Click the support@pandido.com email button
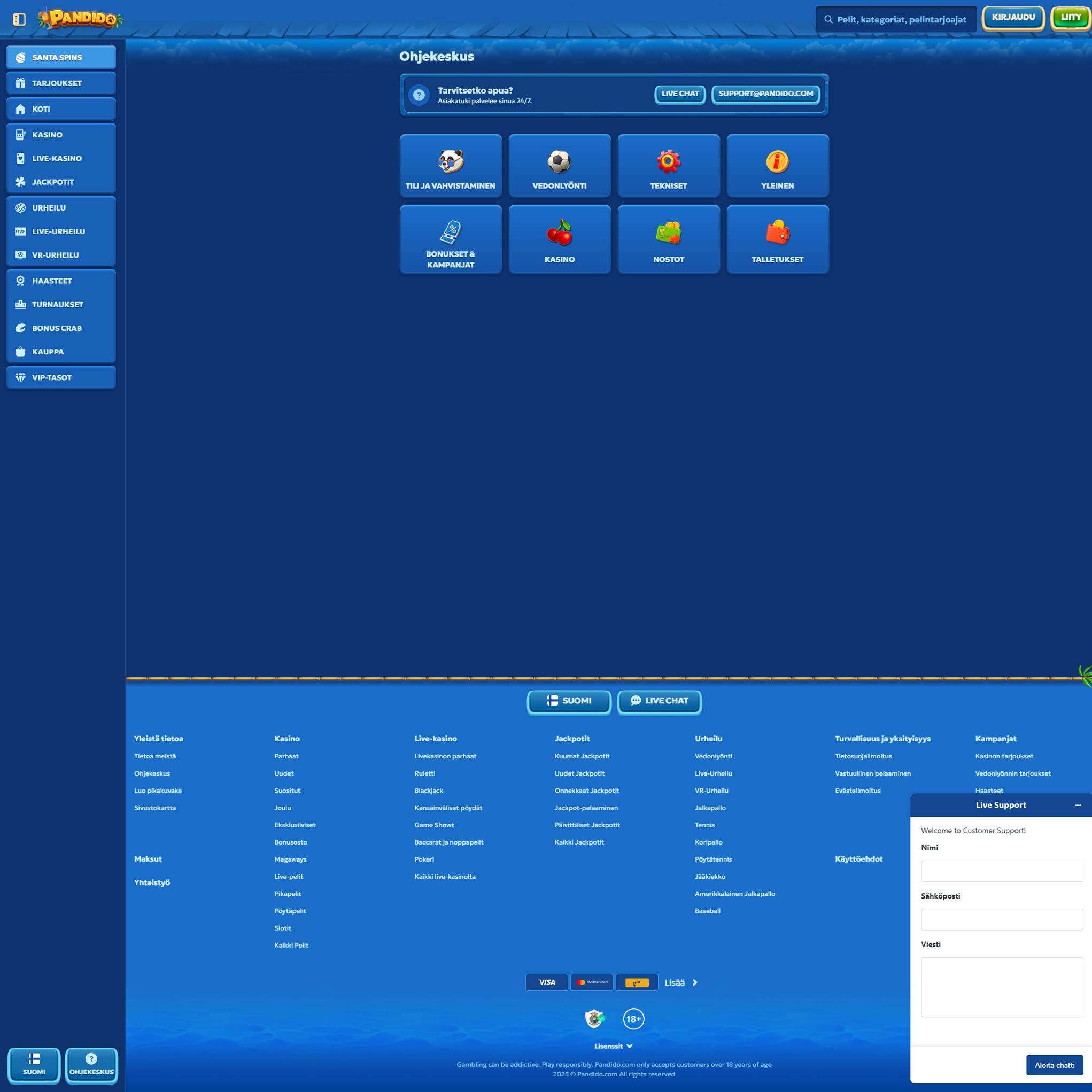Viewport: 1092px width, 1092px height. 765,94
